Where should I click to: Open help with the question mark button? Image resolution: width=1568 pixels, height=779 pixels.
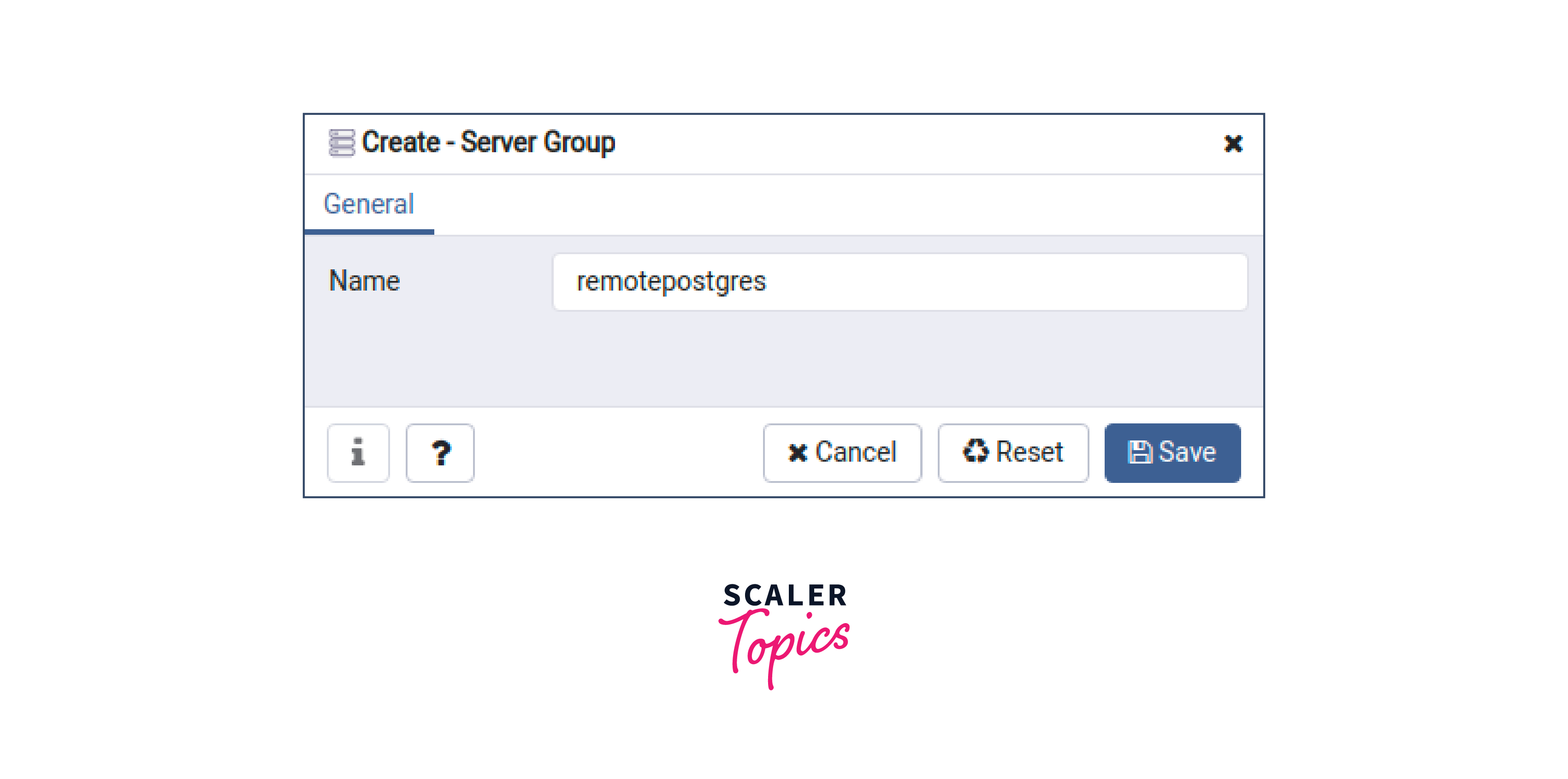[x=440, y=452]
